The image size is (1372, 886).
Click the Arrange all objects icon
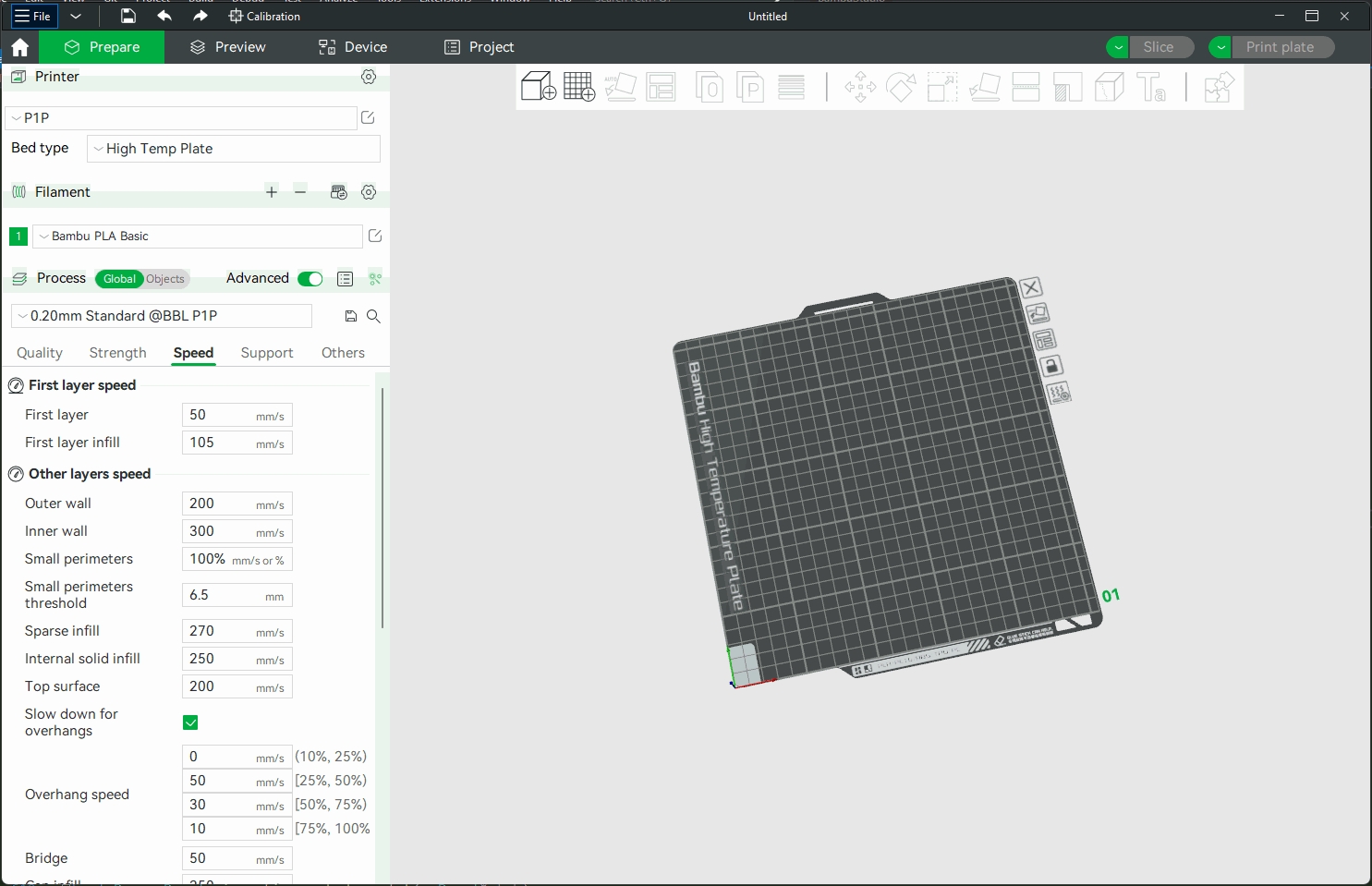click(661, 87)
